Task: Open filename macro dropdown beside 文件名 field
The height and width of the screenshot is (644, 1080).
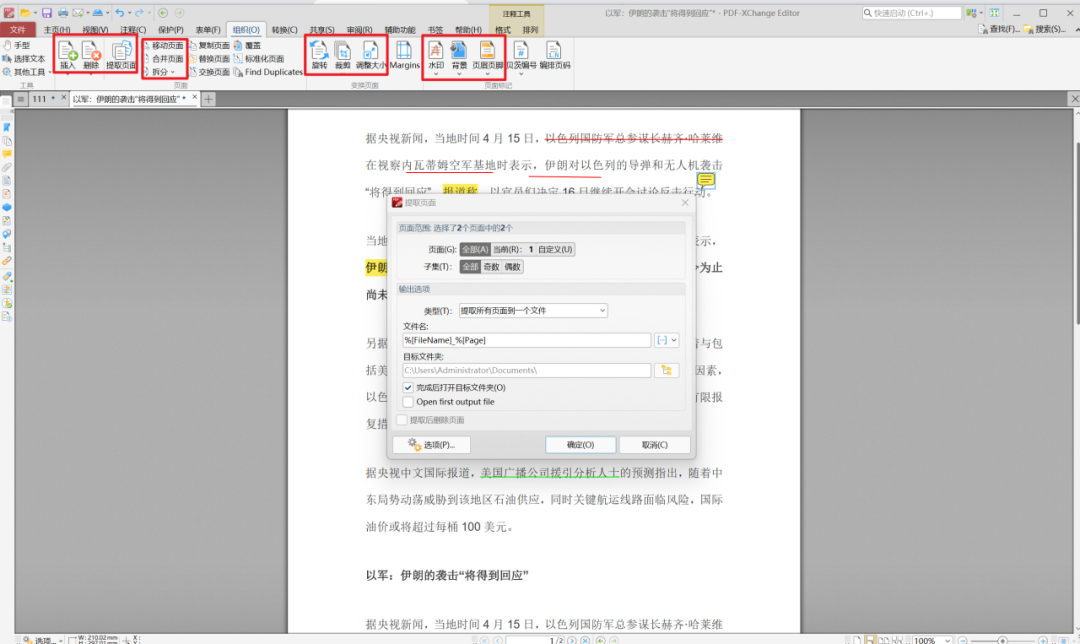Action: click(667, 340)
